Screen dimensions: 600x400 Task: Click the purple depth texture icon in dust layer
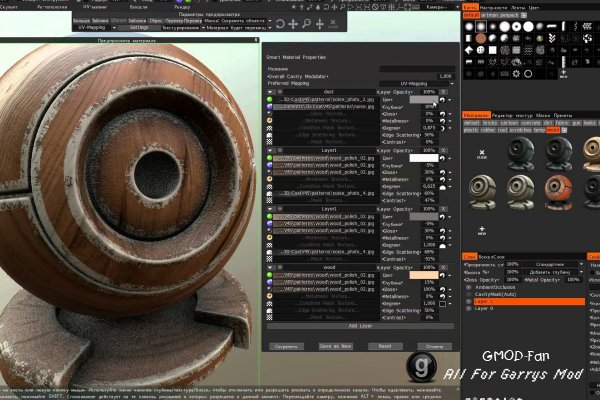tap(270, 107)
